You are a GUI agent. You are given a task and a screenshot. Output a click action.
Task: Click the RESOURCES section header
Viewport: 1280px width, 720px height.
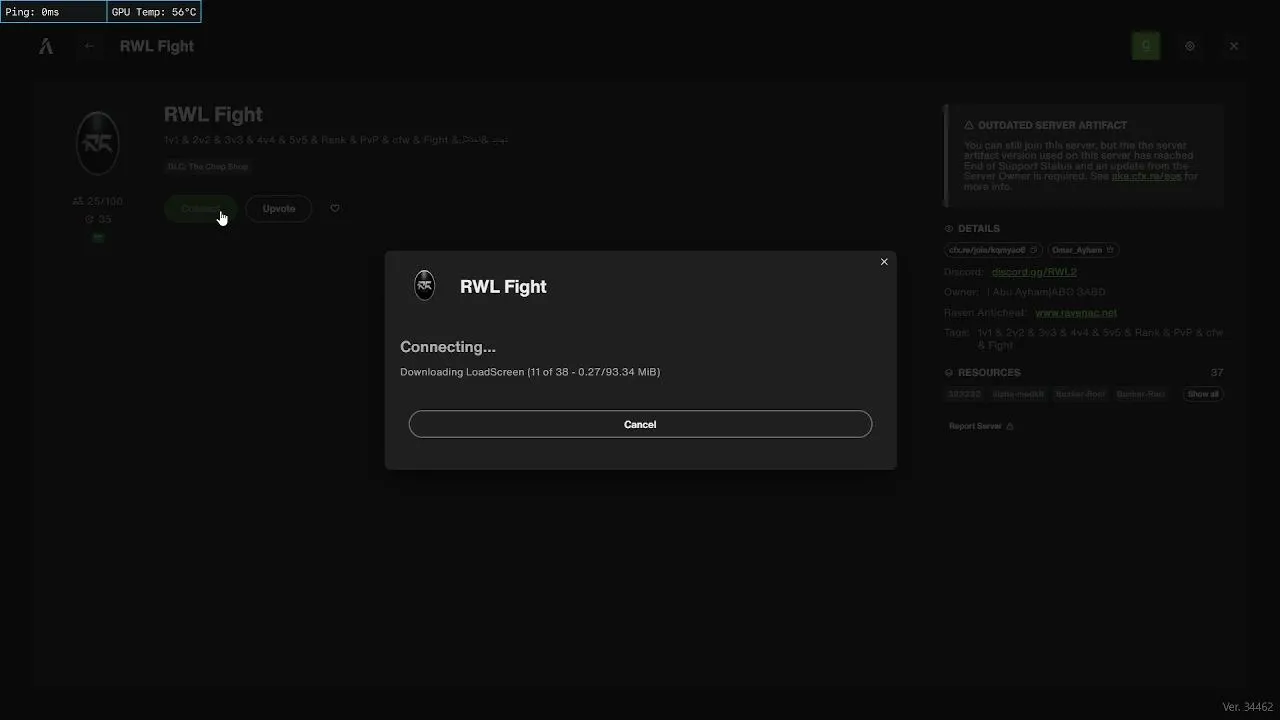pos(982,372)
